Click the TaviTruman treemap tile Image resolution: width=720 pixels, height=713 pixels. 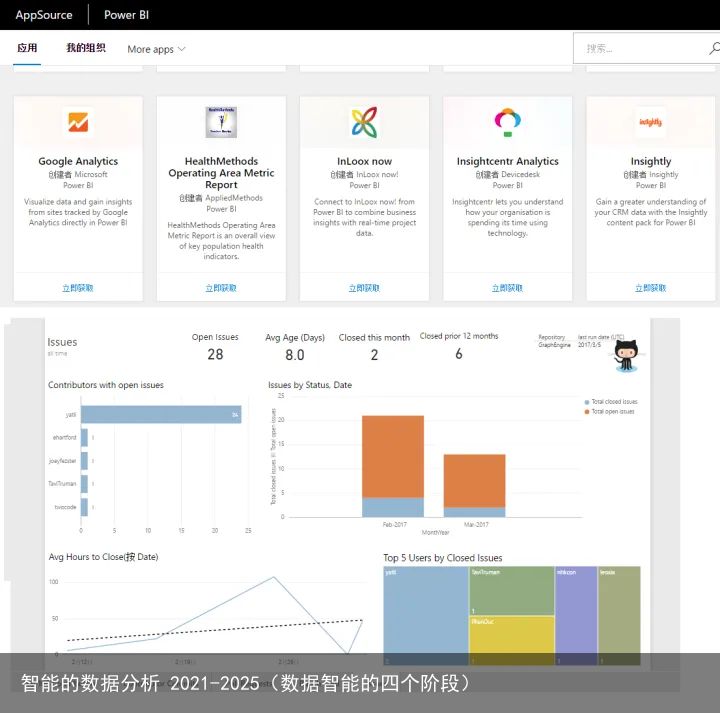point(512,590)
